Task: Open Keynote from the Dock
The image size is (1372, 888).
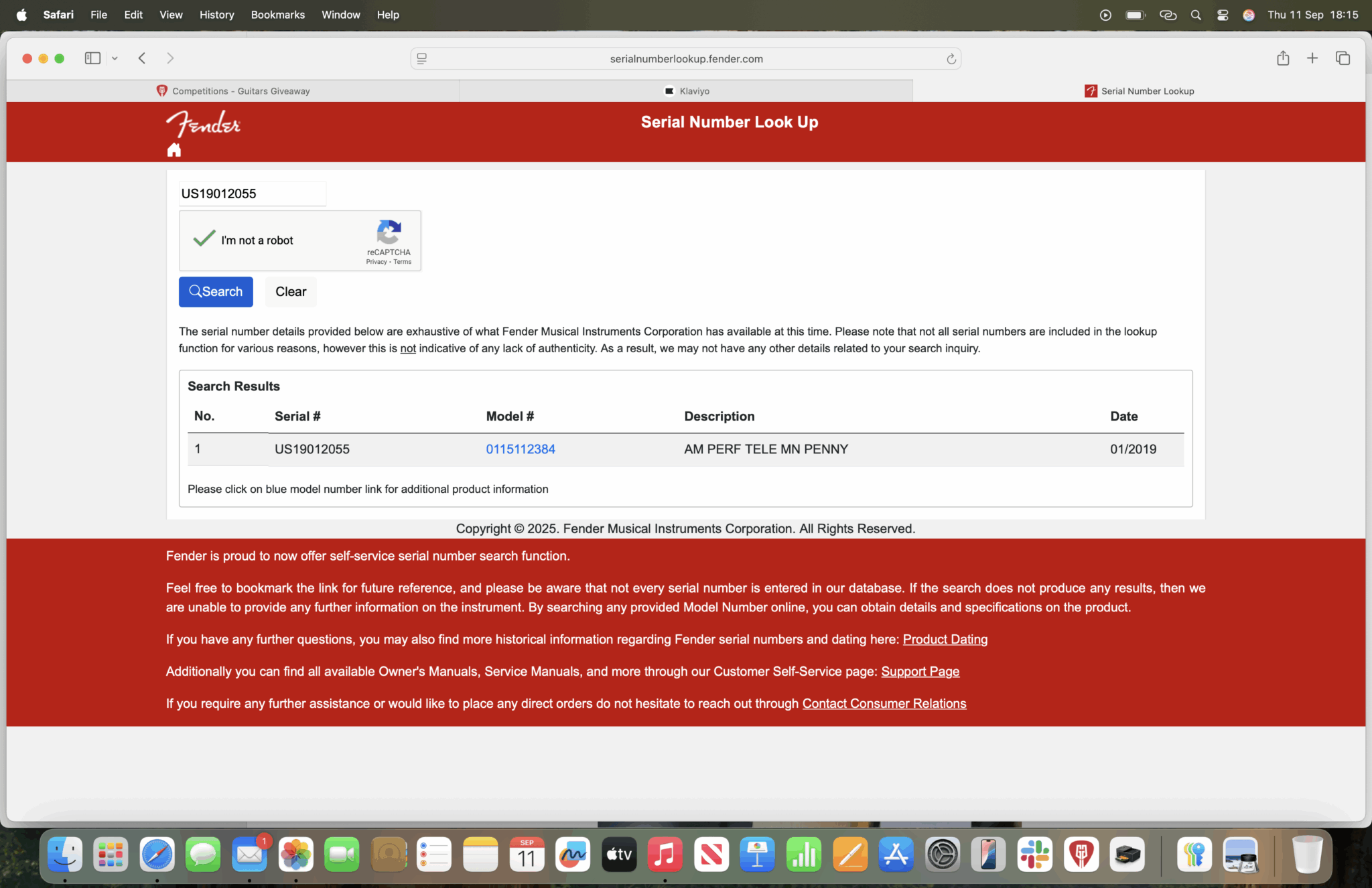Action: coord(757,855)
